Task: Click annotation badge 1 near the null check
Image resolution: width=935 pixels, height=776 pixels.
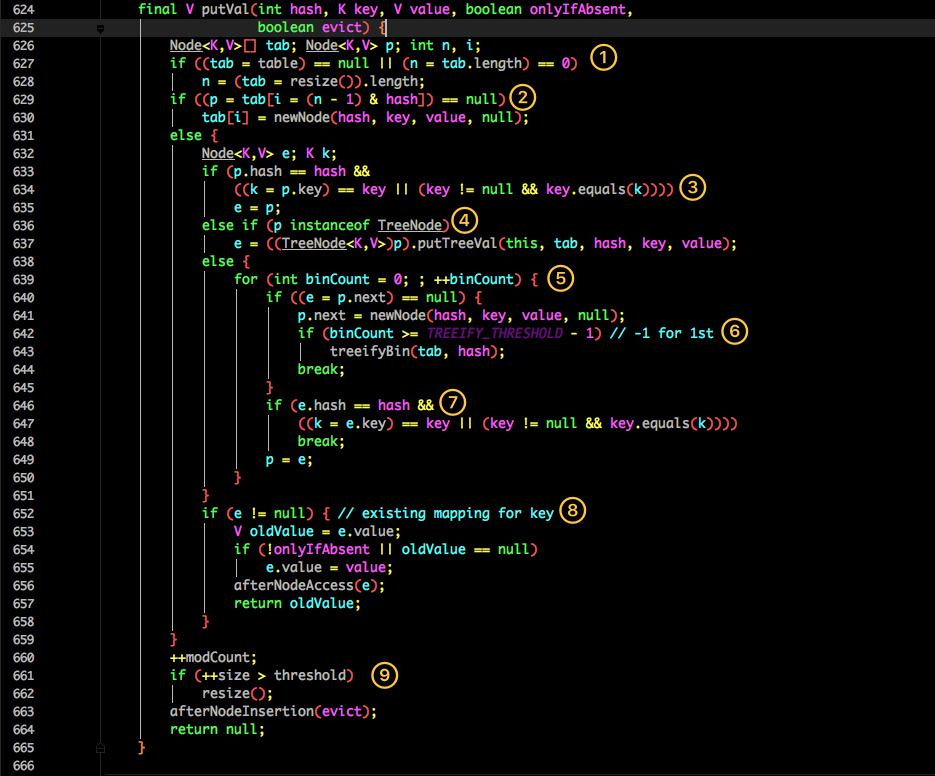Action: [x=603, y=58]
